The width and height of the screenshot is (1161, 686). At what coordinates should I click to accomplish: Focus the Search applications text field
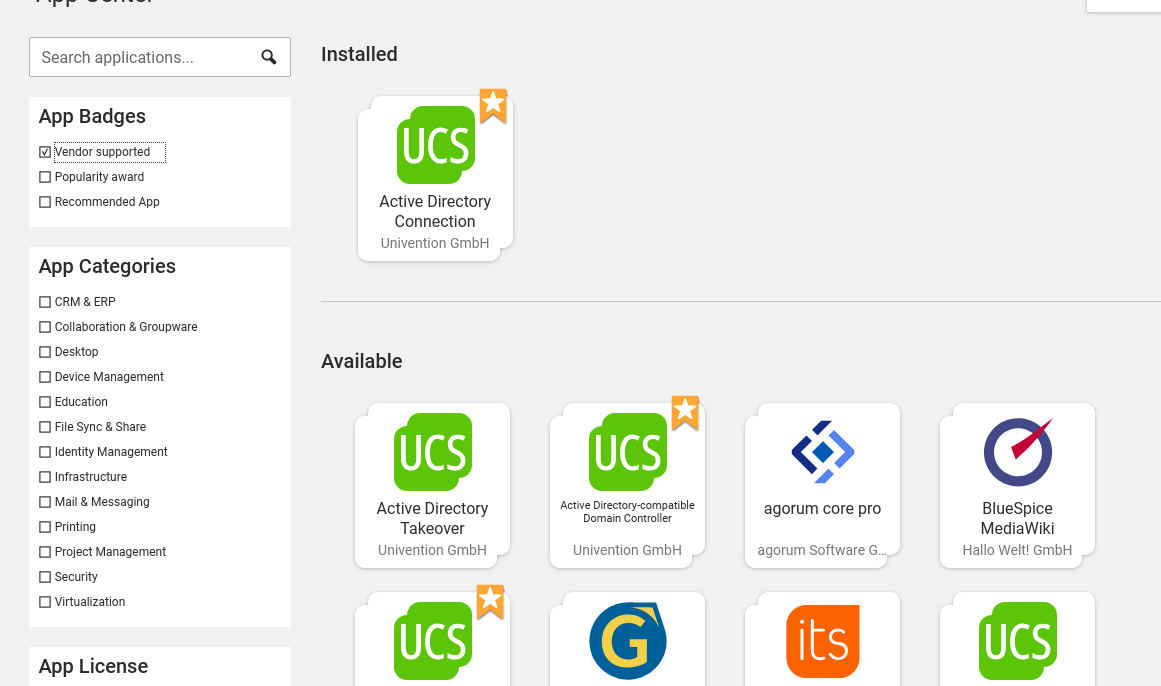click(140, 57)
